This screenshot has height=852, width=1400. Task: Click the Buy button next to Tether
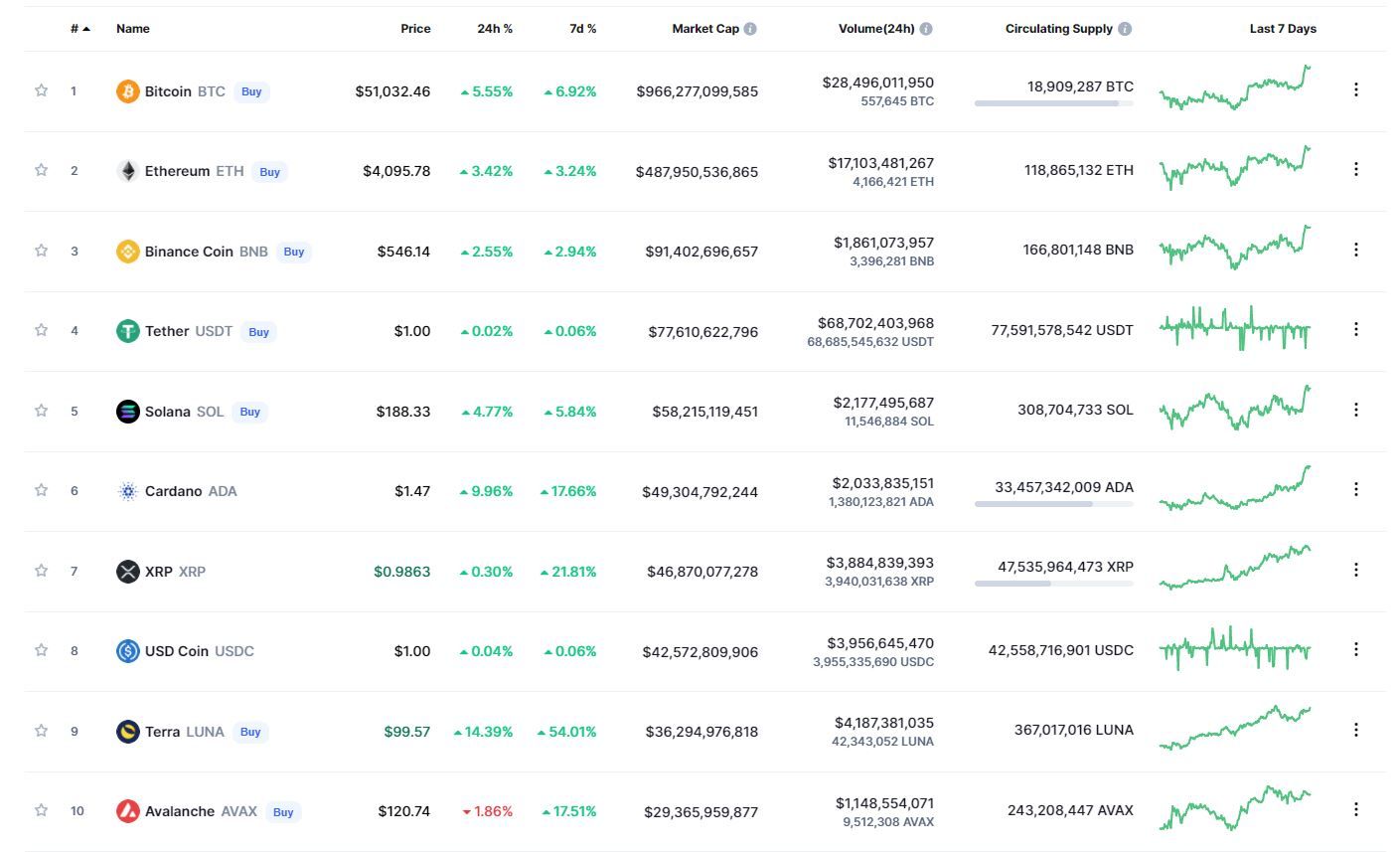coord(259,332)
